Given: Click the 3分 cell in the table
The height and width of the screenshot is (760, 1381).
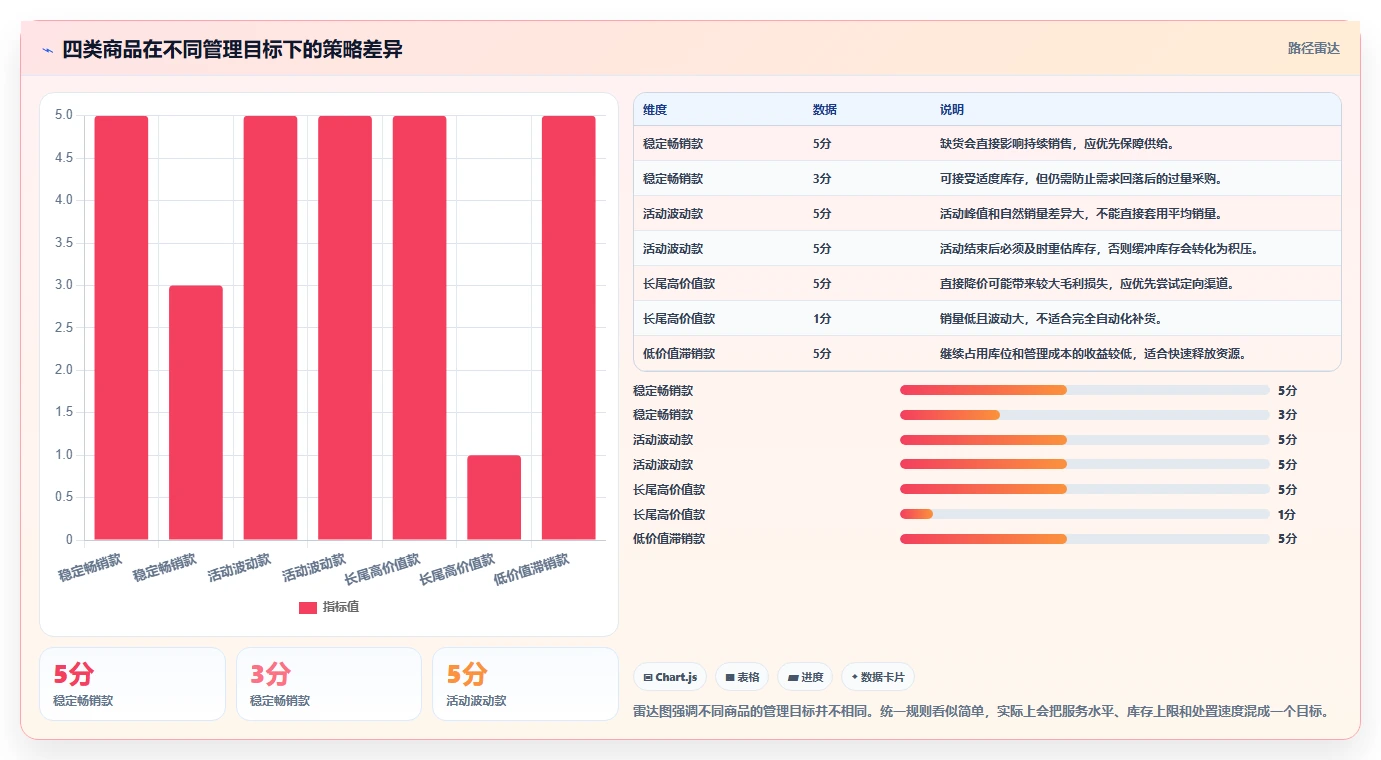Looking at the screenshot, I should click(822, 179).
